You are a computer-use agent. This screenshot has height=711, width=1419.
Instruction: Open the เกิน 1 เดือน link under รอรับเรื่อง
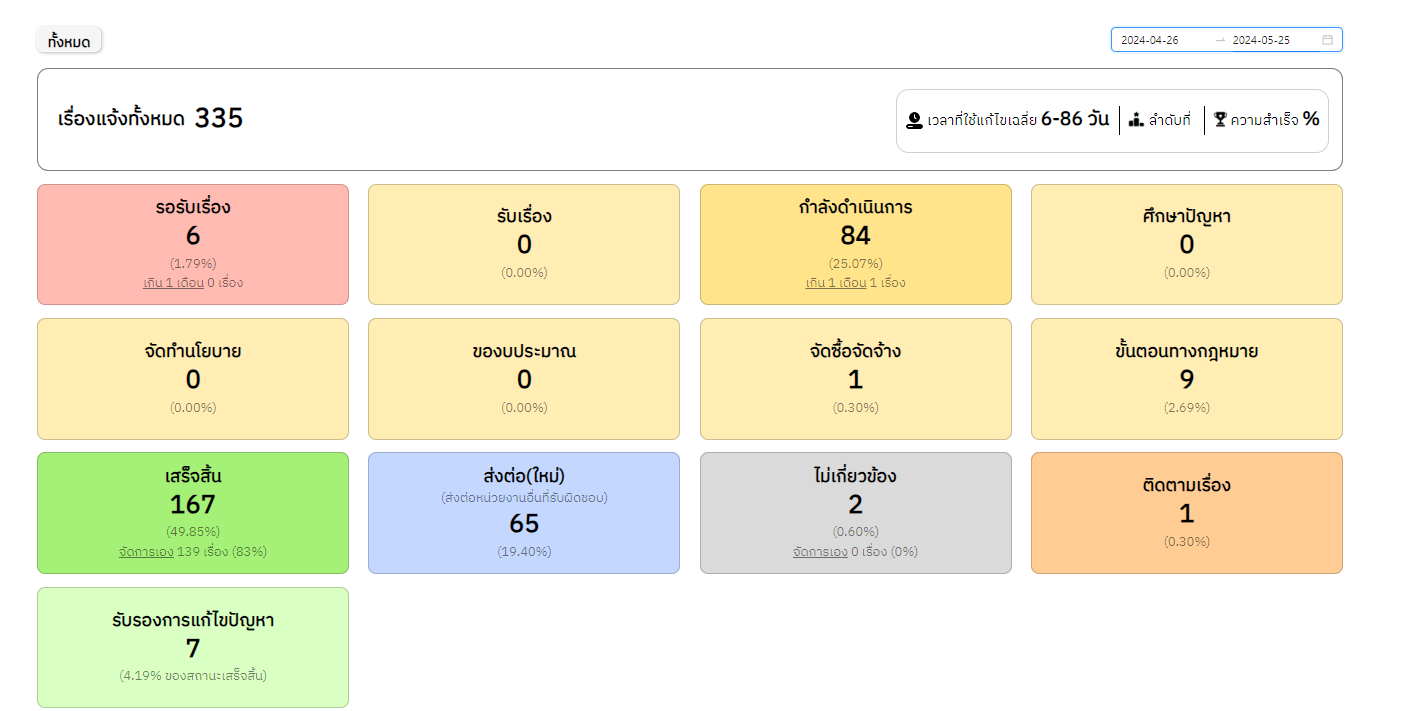(173, 283)
